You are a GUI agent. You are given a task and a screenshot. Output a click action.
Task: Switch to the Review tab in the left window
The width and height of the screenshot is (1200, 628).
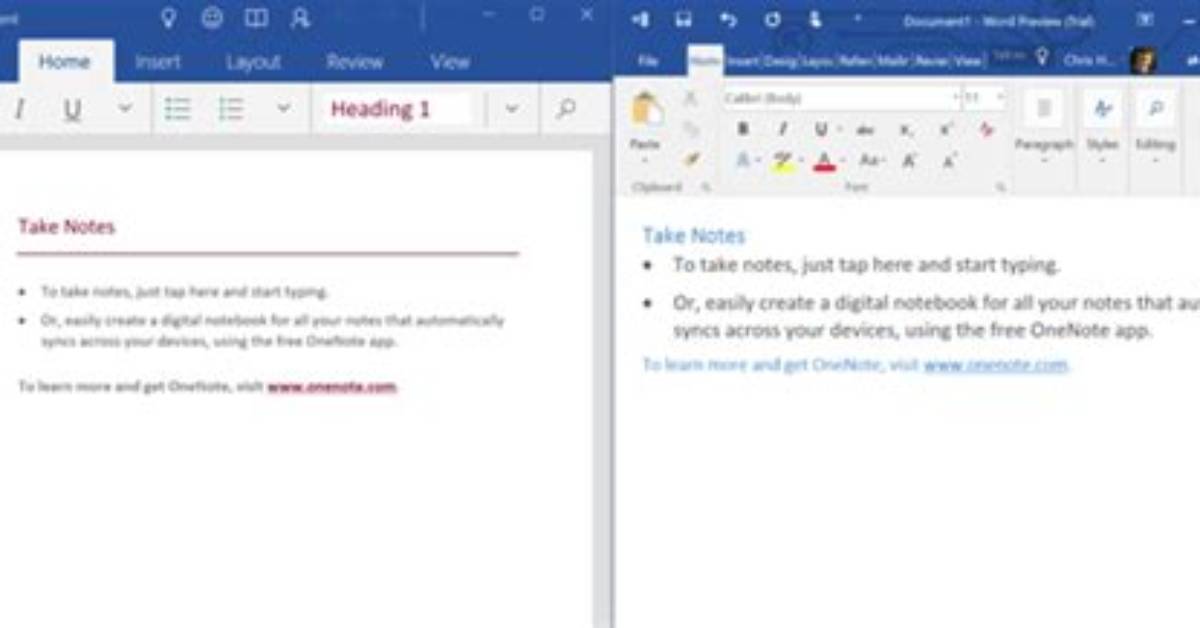[x=355, y=62]
